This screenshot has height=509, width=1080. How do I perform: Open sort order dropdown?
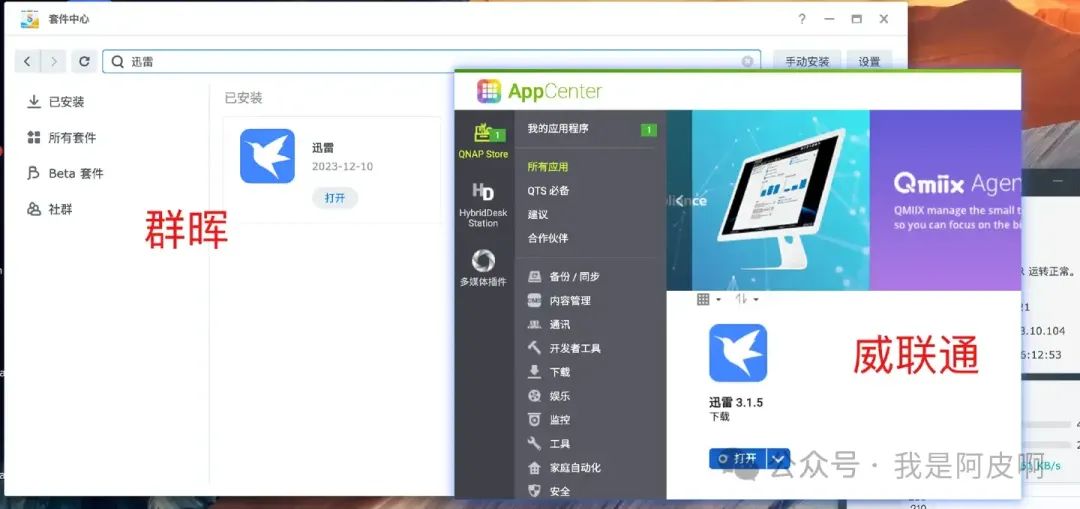coord(747,299)
